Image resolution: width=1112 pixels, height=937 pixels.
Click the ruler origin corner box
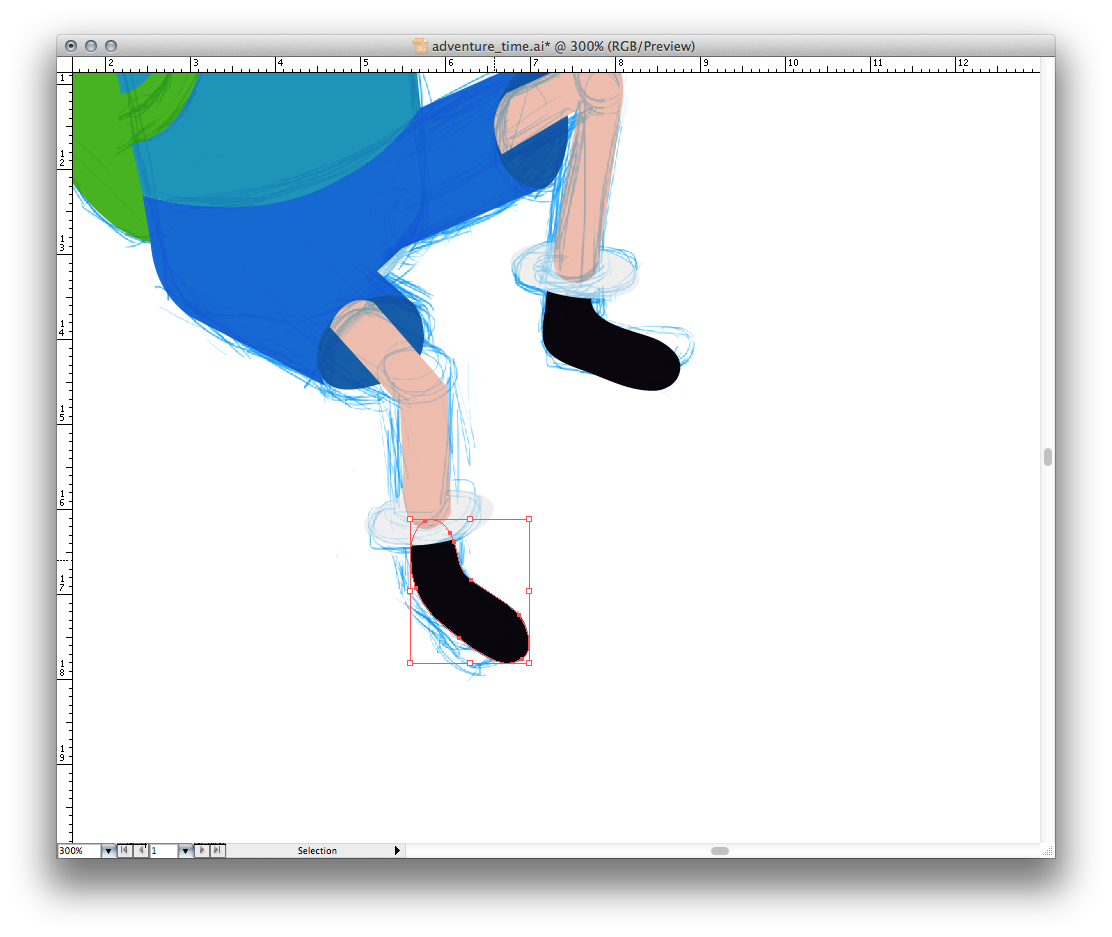pos(64,64)
